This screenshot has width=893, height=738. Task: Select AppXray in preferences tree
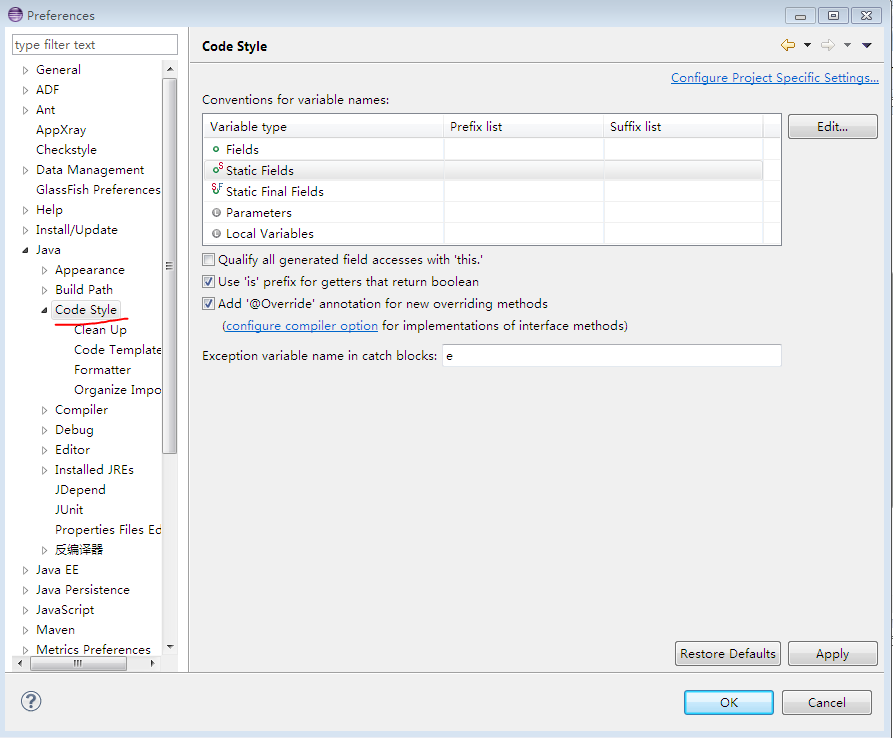[x=61, y=130]
